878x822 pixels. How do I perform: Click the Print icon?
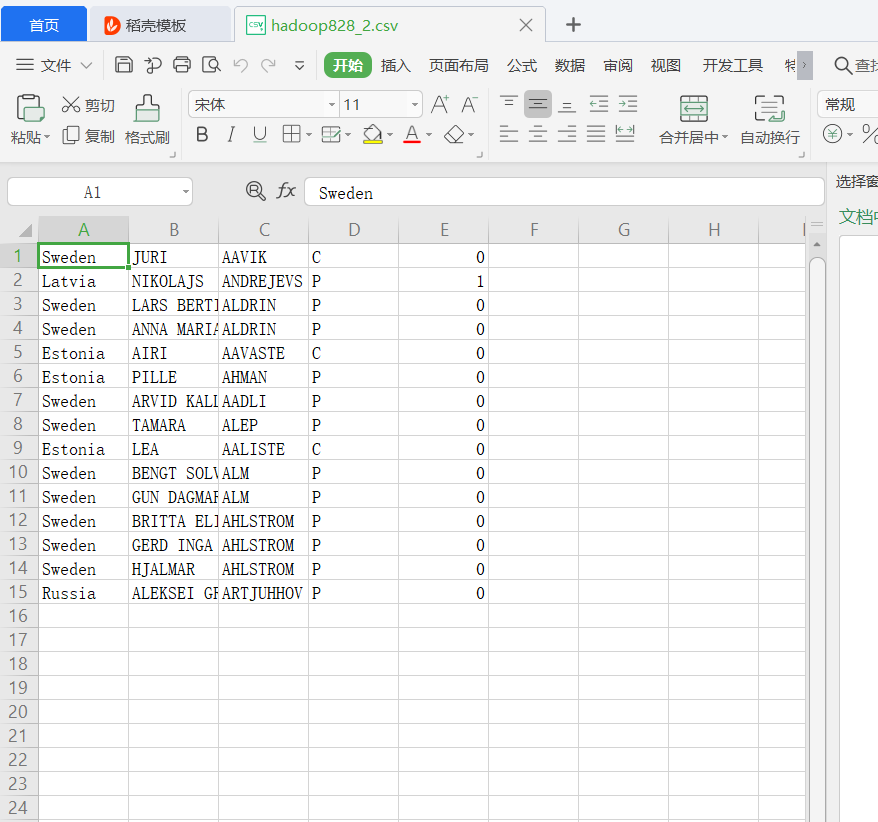pyautogui.click(x=181, y=65)
